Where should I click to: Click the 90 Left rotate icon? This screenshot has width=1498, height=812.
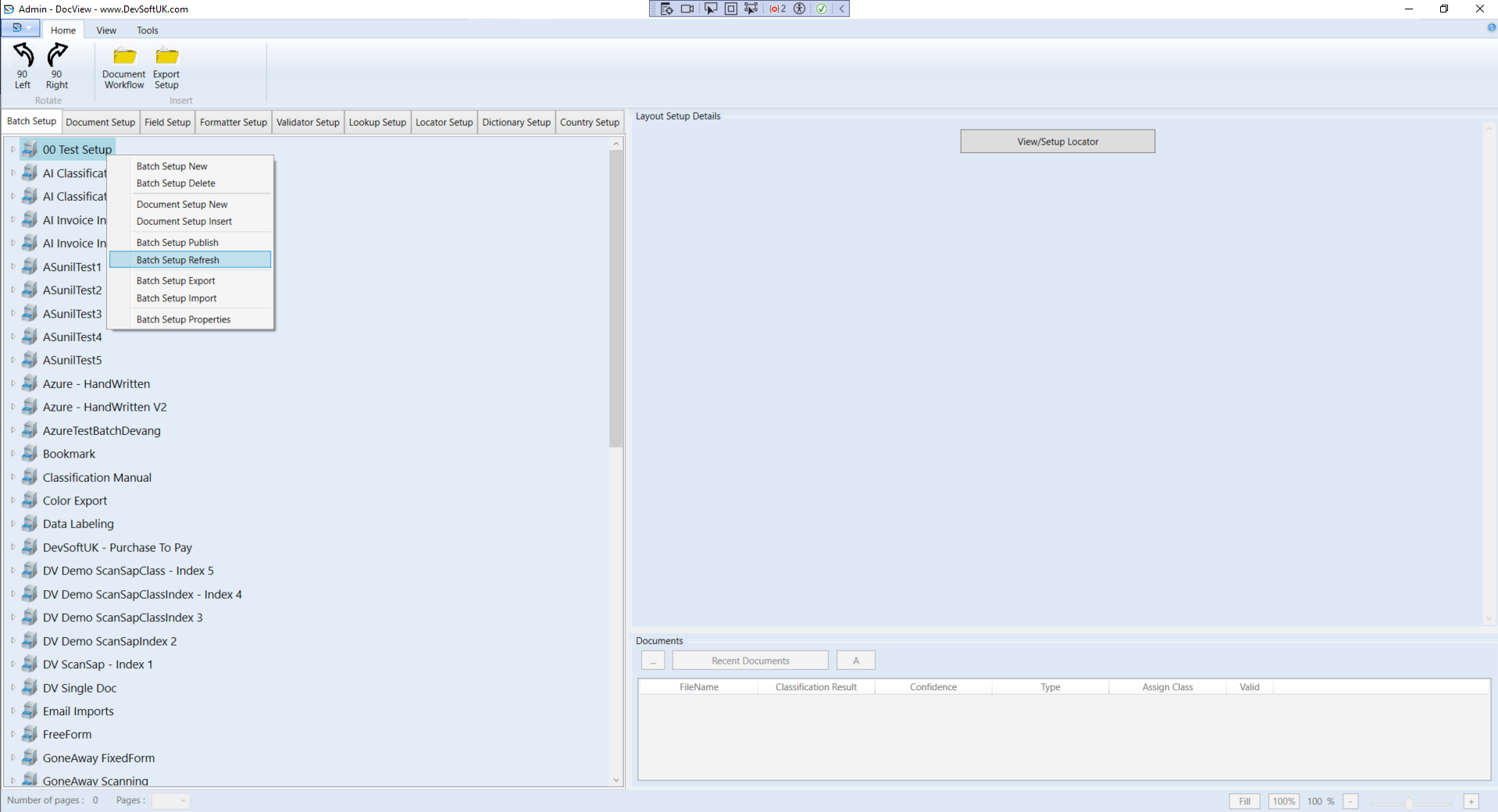(x=23, y=55)
